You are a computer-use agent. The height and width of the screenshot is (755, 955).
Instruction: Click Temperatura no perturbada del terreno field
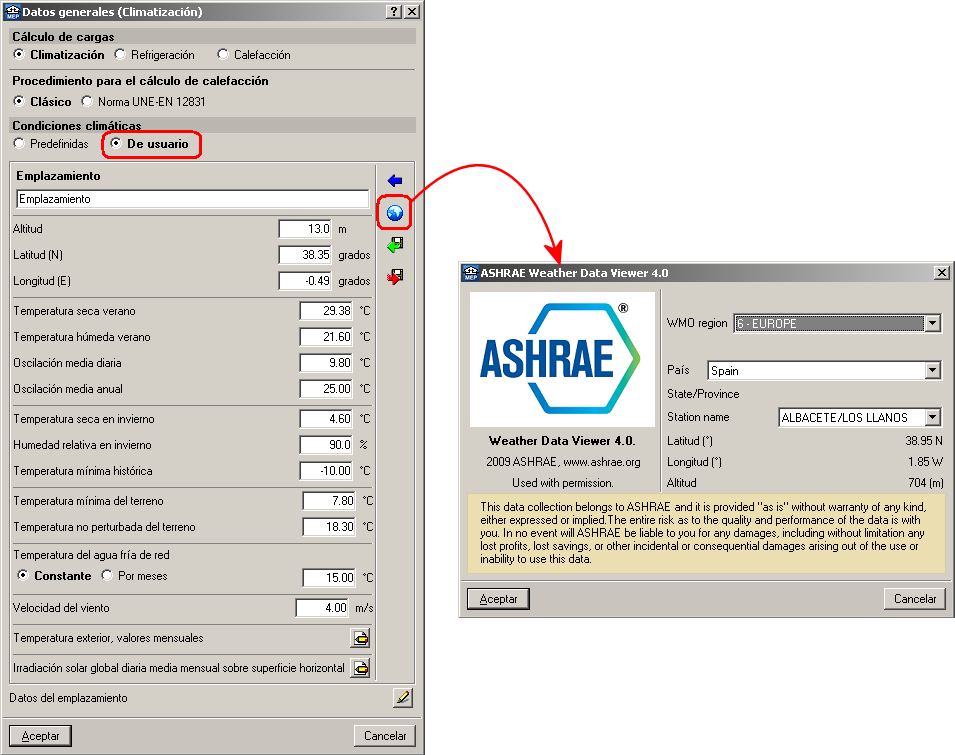point(329,527)
